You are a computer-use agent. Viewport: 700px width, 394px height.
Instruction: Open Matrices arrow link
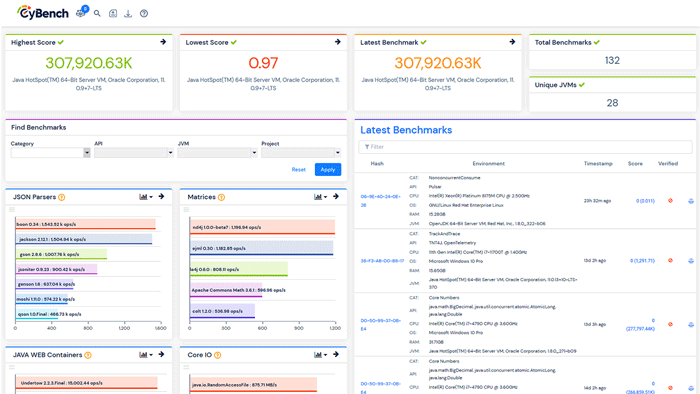(x=336, y=196)
